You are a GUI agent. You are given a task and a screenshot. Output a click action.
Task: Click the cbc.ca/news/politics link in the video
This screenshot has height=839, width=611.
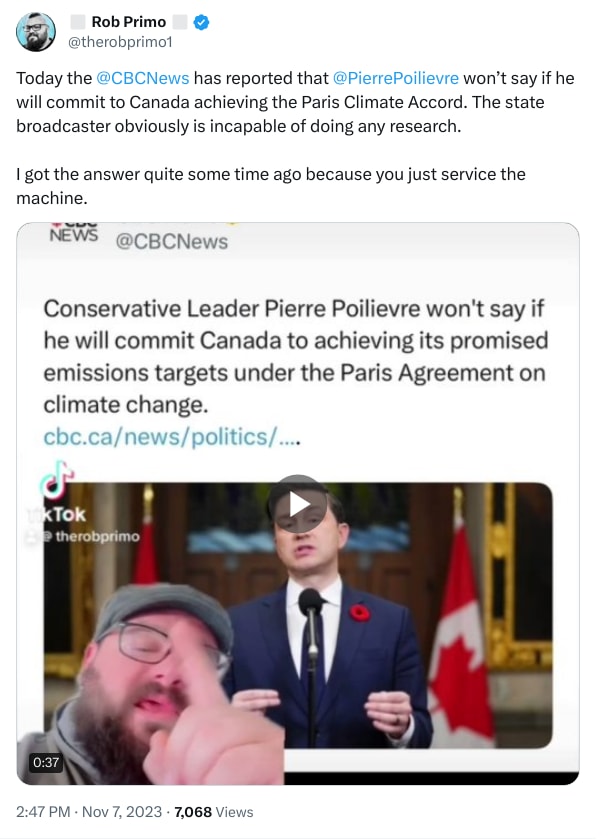[x=173, y=437]
